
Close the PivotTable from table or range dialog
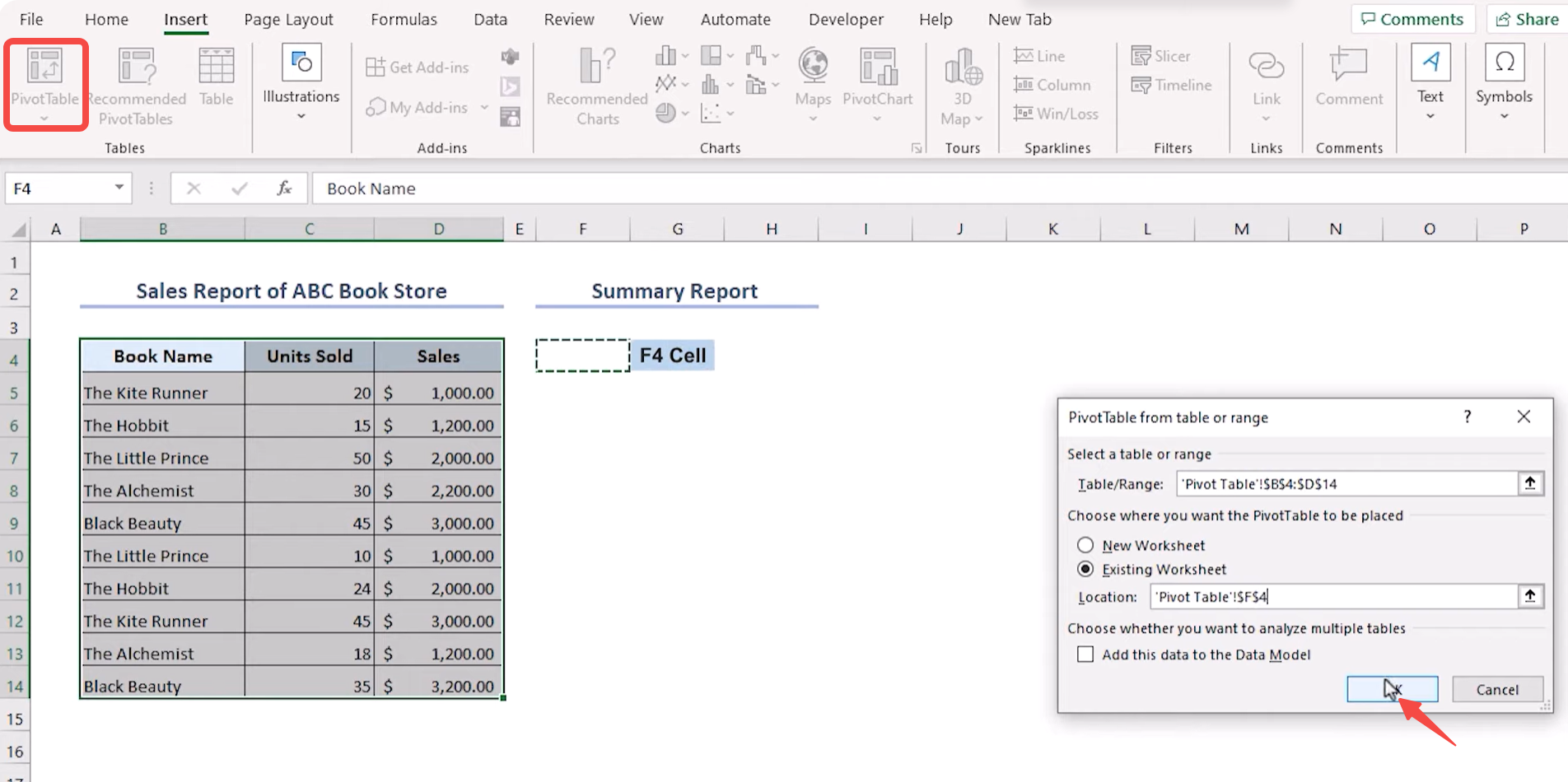tap(1524, 417)
